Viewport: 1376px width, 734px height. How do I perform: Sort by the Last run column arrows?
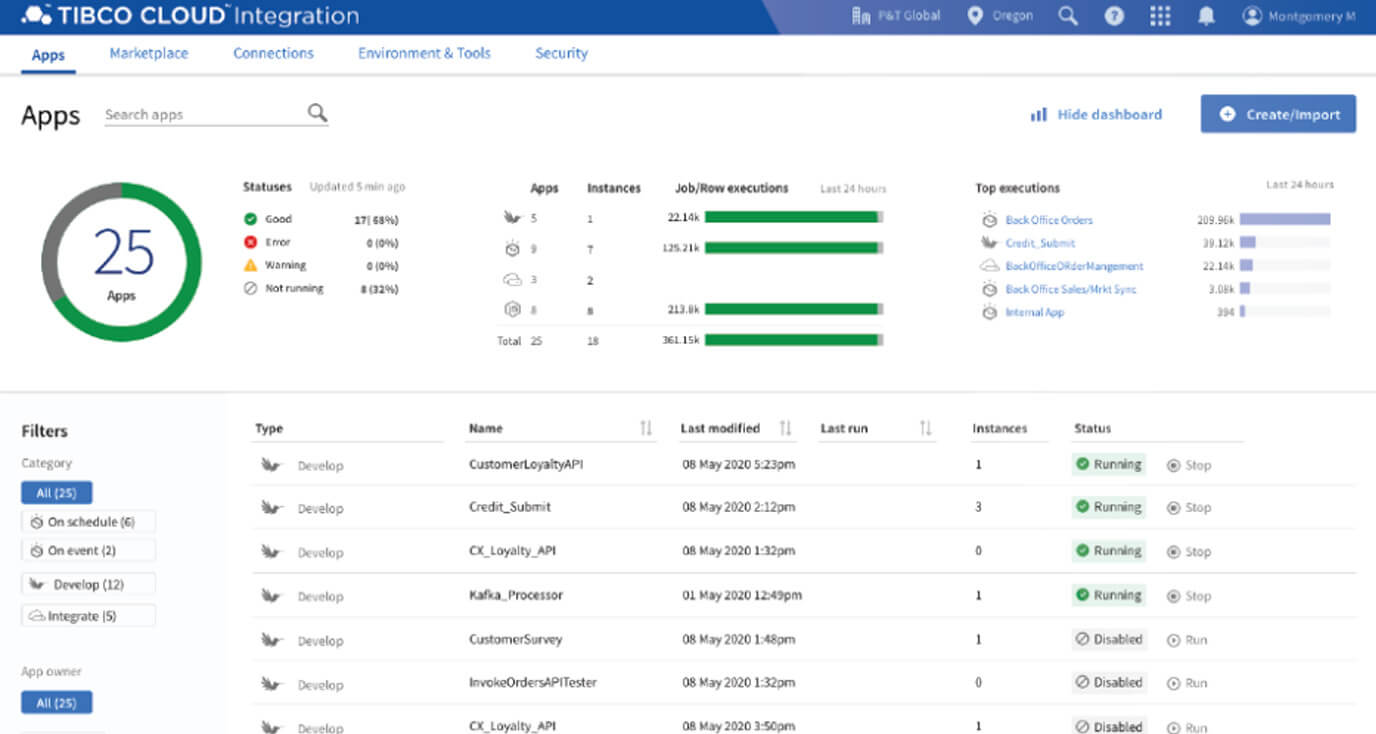coord(926,428)
